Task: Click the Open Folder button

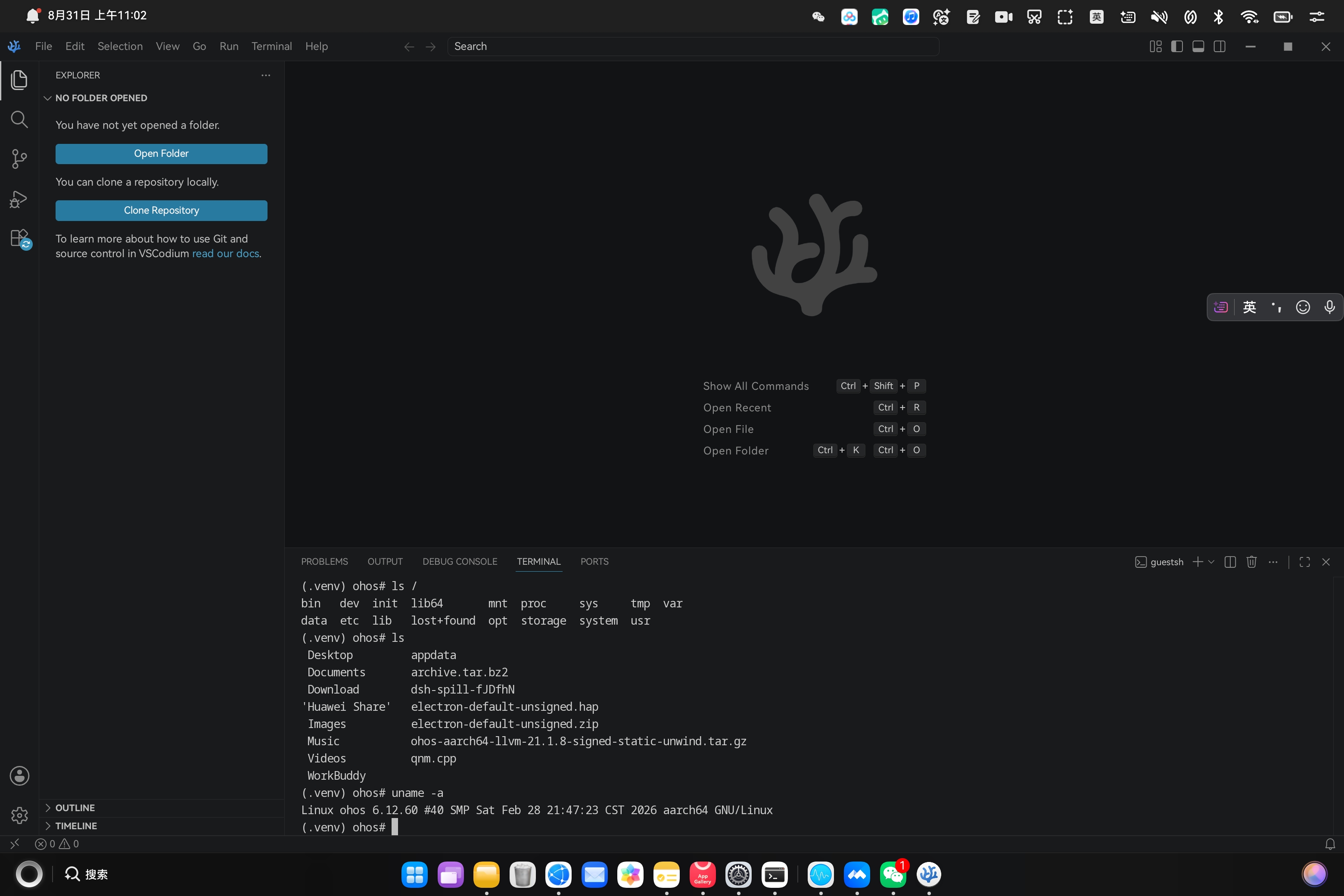Action: (161, 154)
